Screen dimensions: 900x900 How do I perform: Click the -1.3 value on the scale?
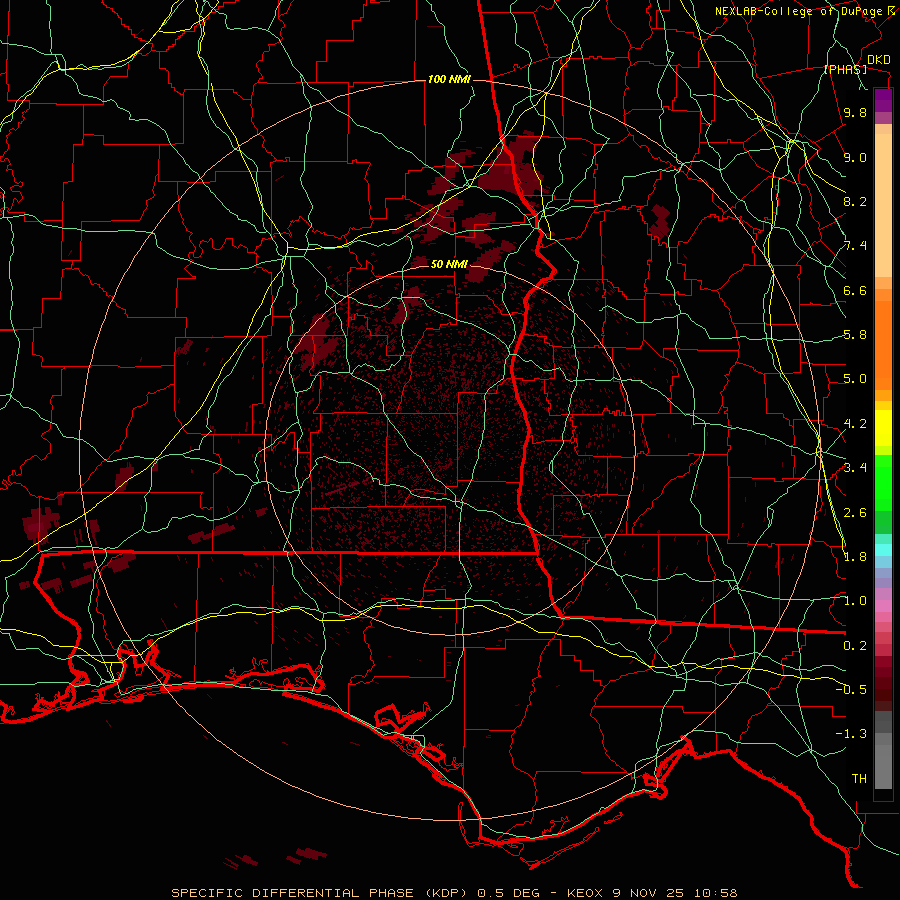click(851, 734)
